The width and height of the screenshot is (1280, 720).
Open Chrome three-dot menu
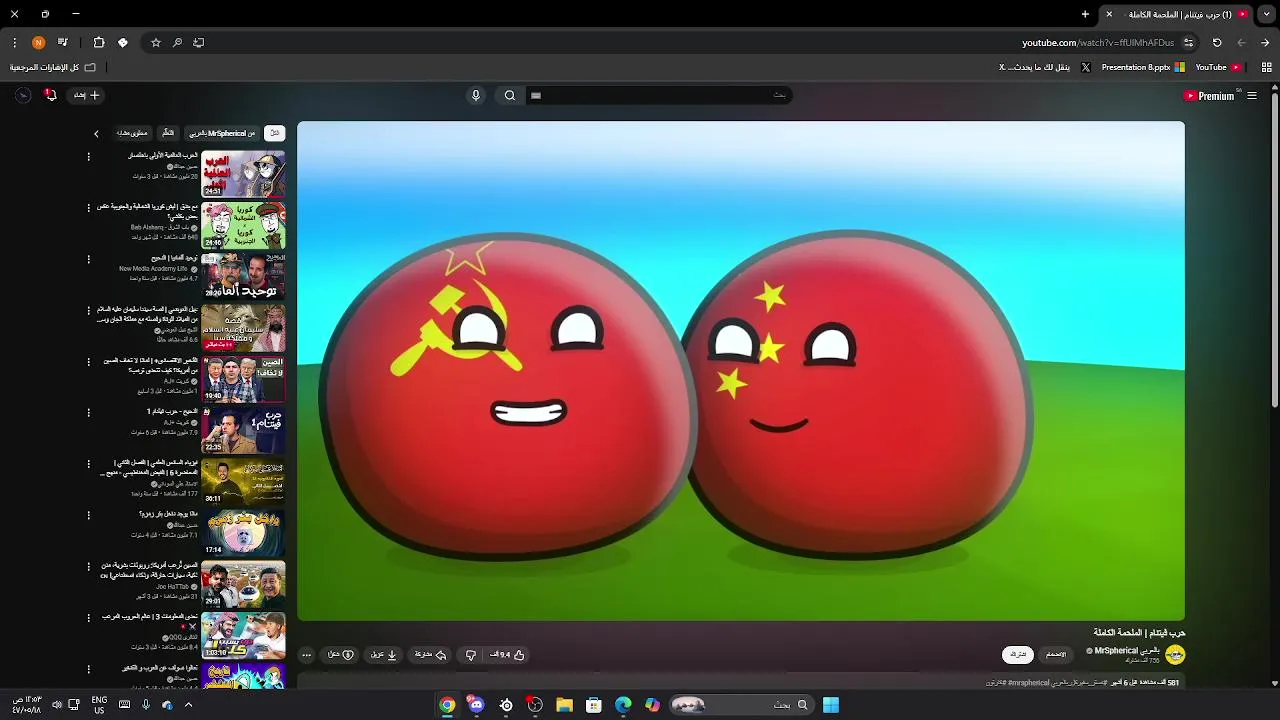click(14, 43)
